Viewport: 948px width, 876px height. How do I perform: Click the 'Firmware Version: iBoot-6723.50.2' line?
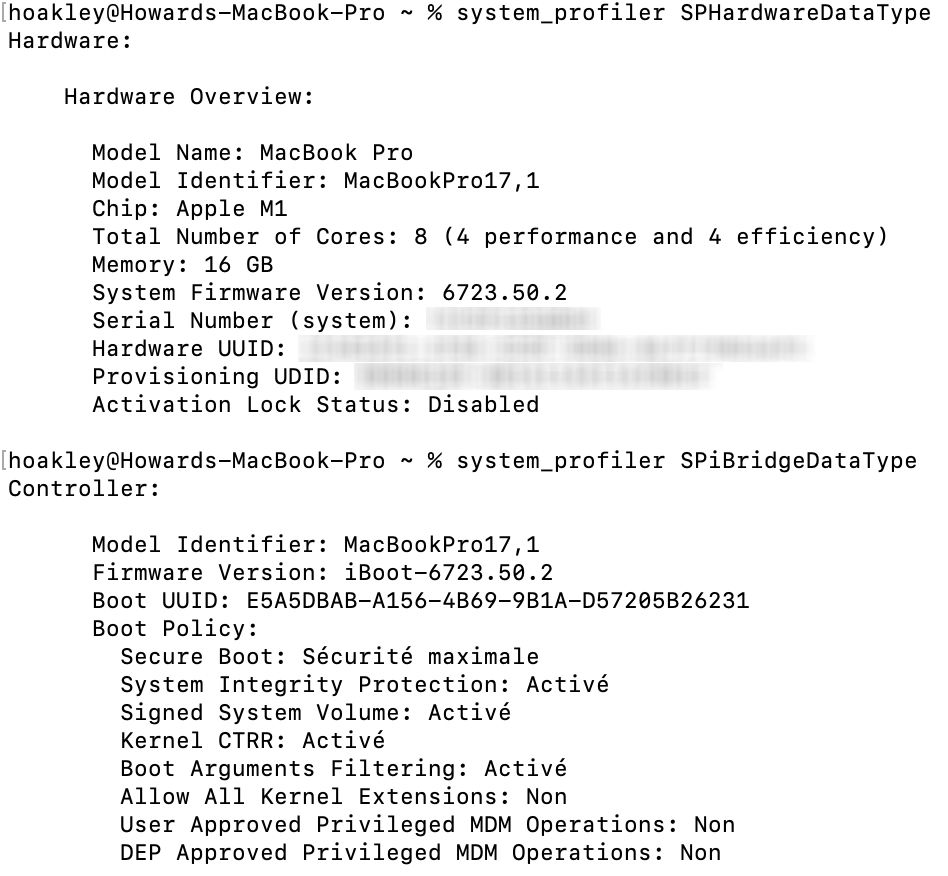322,573
